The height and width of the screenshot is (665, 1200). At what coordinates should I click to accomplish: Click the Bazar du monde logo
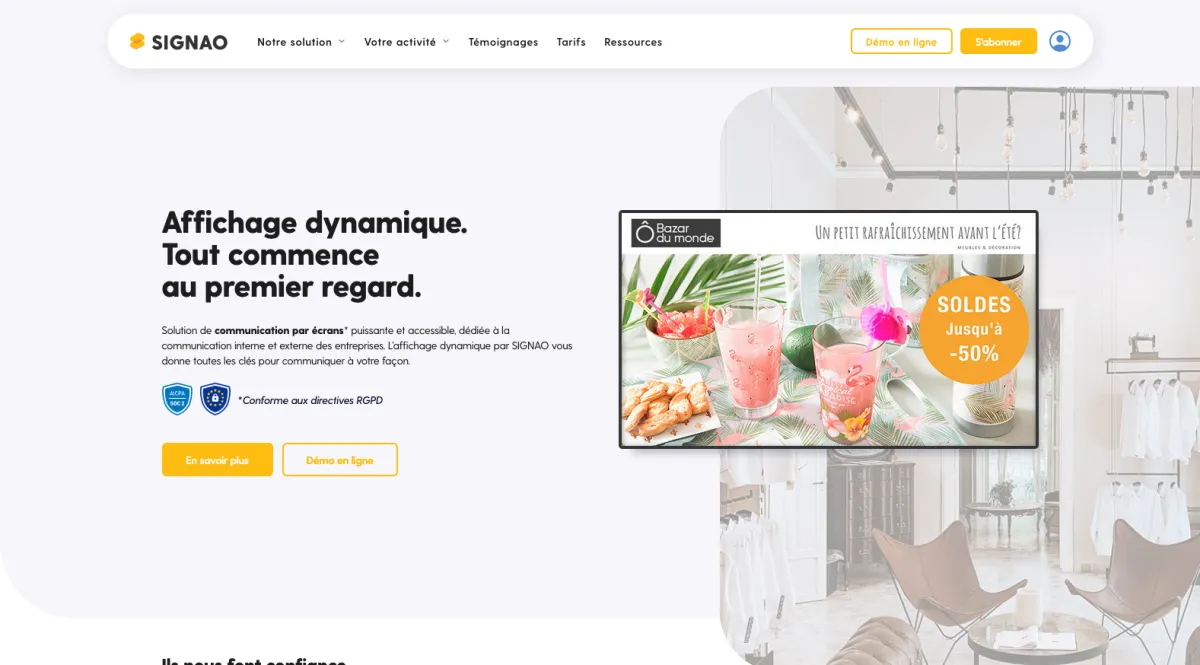coord(676,233)
